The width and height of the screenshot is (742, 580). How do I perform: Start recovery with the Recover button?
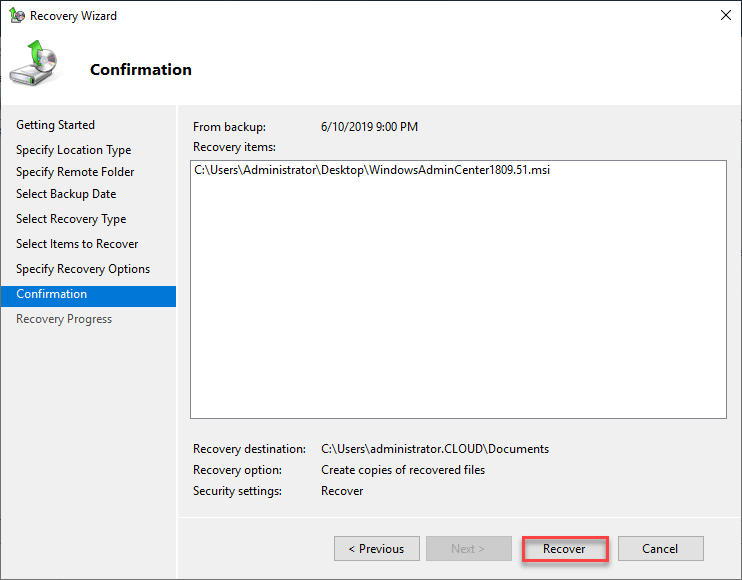point(564,549)
